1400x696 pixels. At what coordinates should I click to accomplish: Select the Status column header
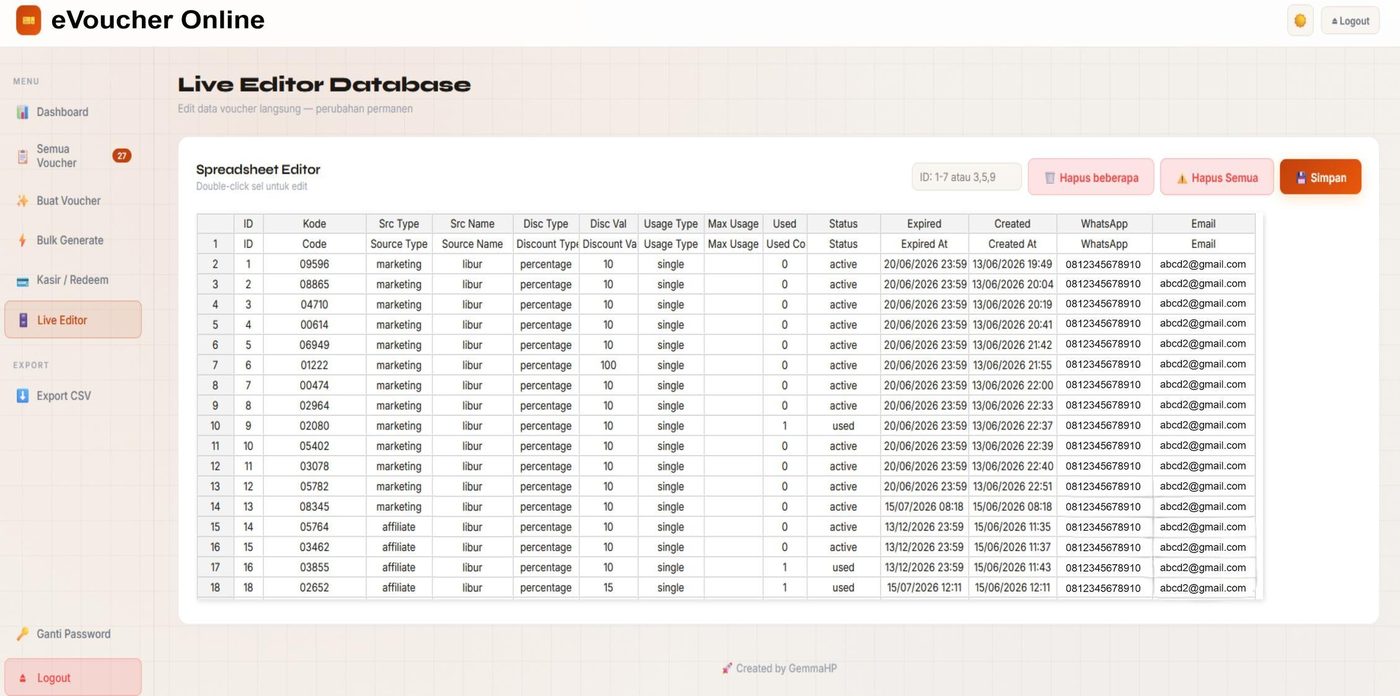pyautogui.click(x=843, y=224)
